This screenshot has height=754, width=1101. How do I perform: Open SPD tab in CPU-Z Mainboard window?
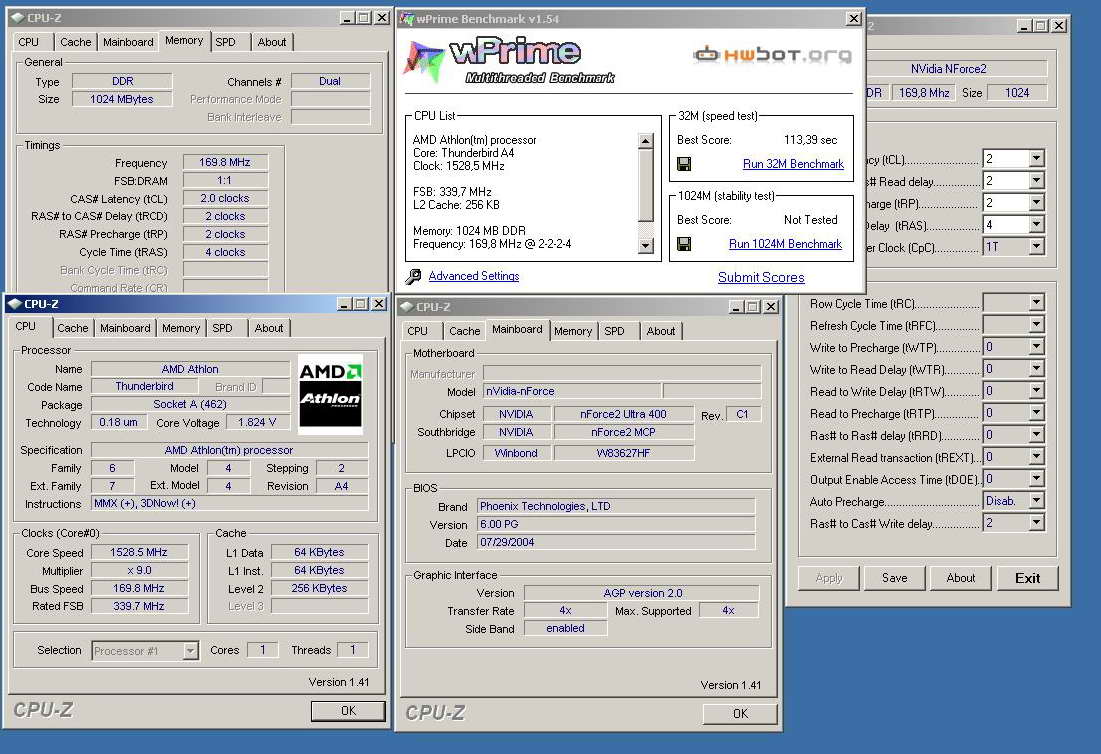coord(614,331)
